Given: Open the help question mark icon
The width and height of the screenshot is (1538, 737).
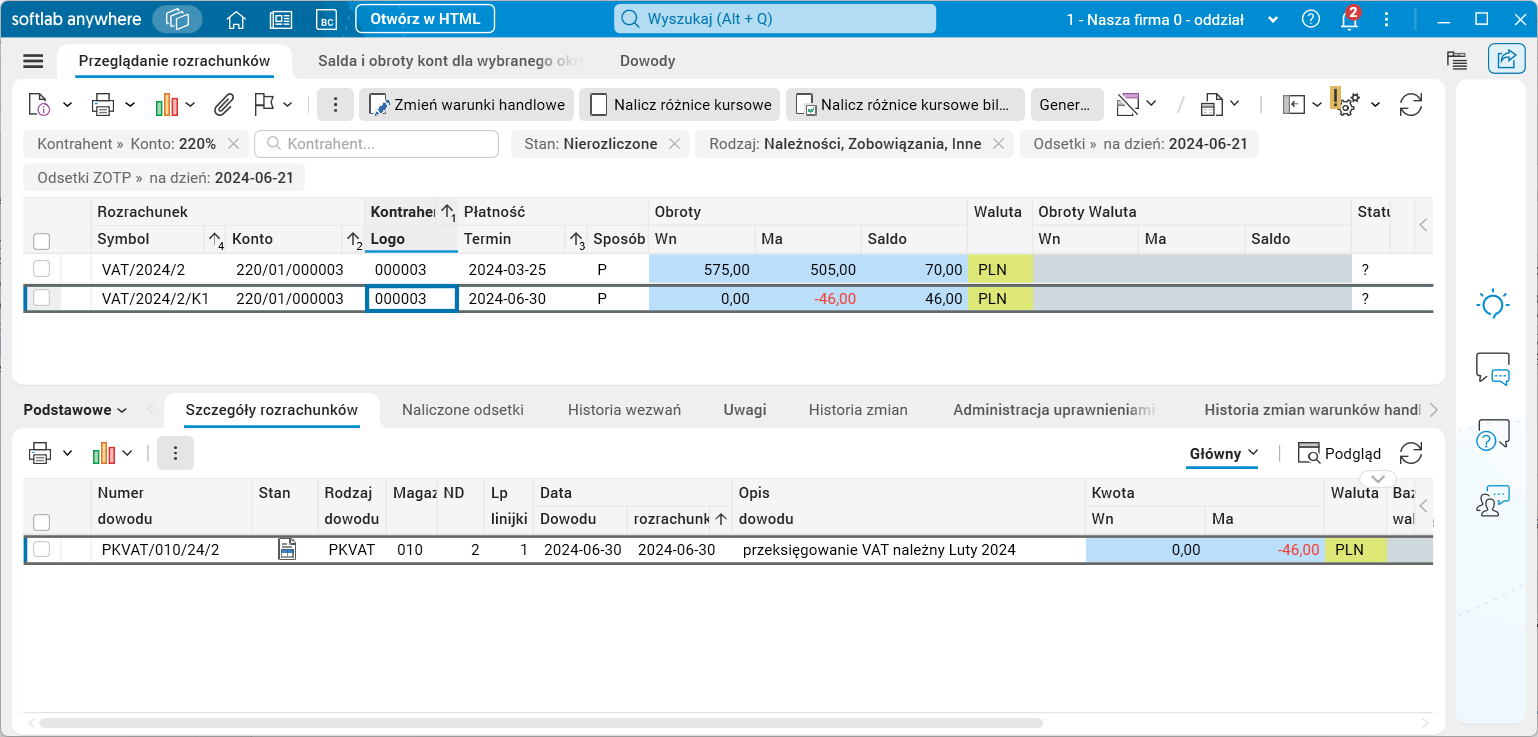Looking at the screenshot, I should click(1311, 19).
